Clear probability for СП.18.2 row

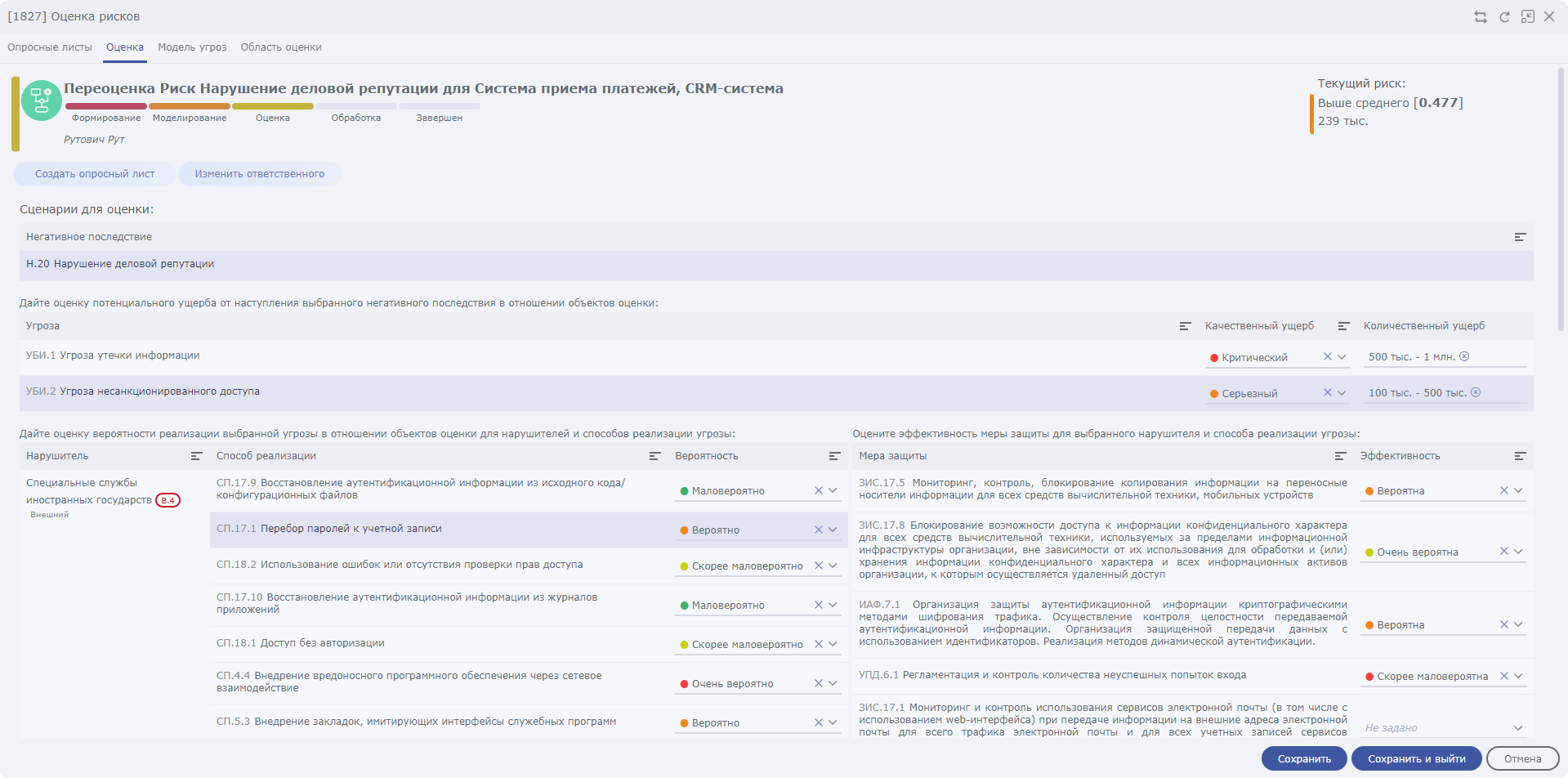(819, 566)
